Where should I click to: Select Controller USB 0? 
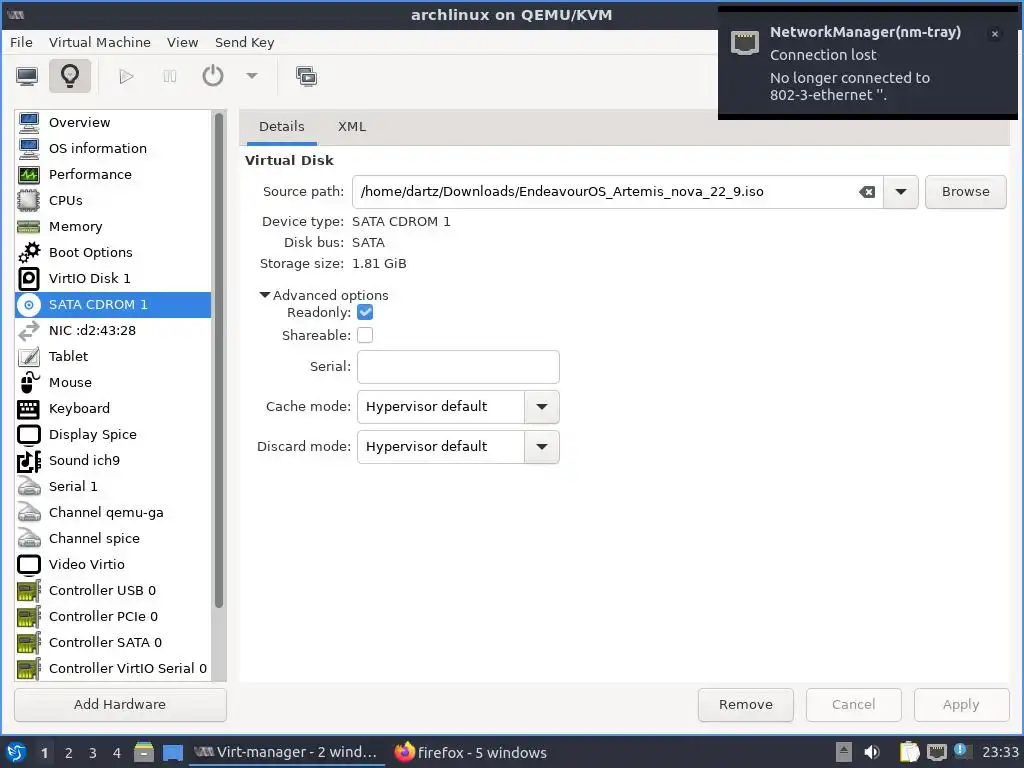tap(113, 590)
